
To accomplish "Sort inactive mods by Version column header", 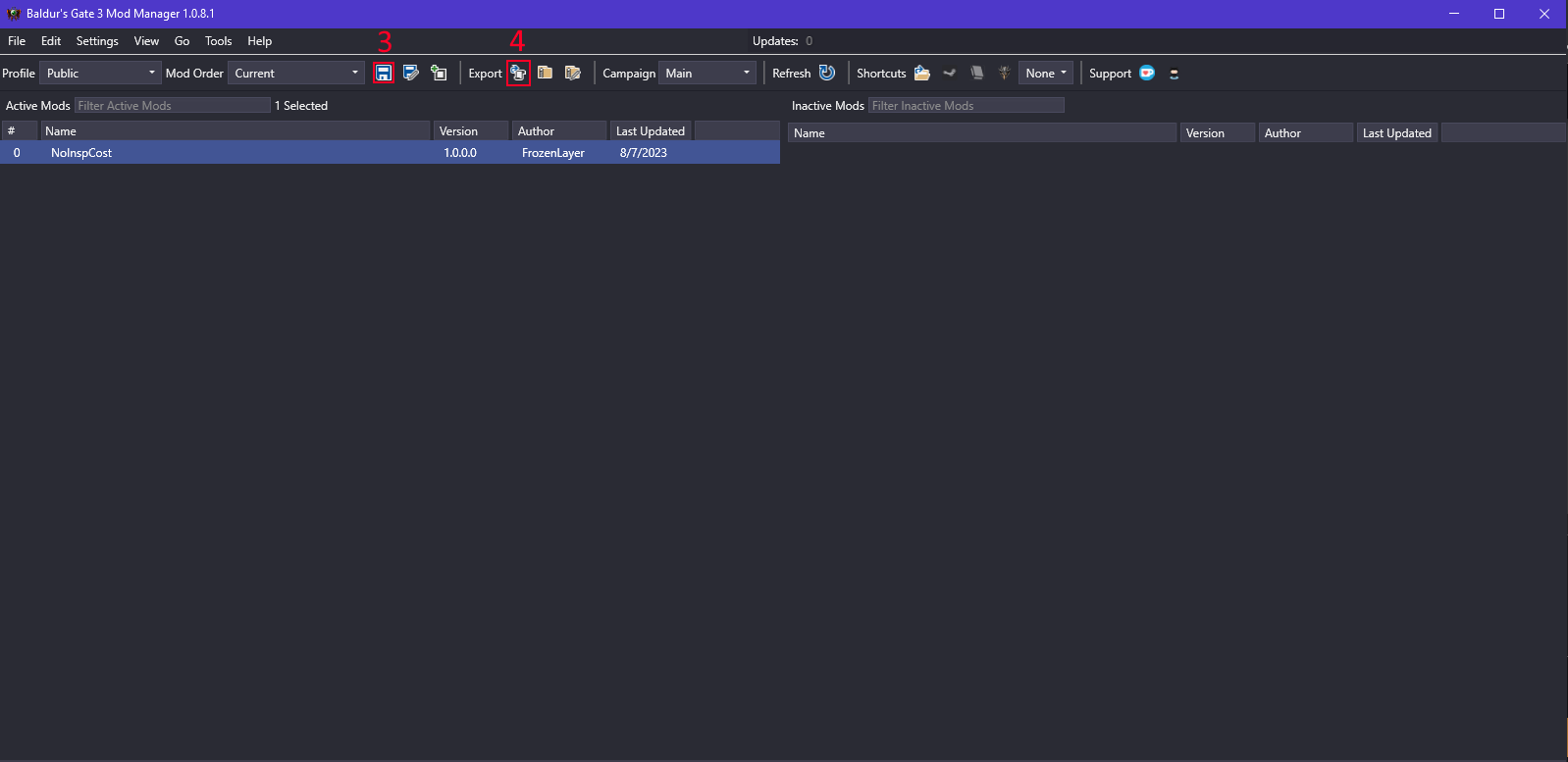I will point(1218,133).
